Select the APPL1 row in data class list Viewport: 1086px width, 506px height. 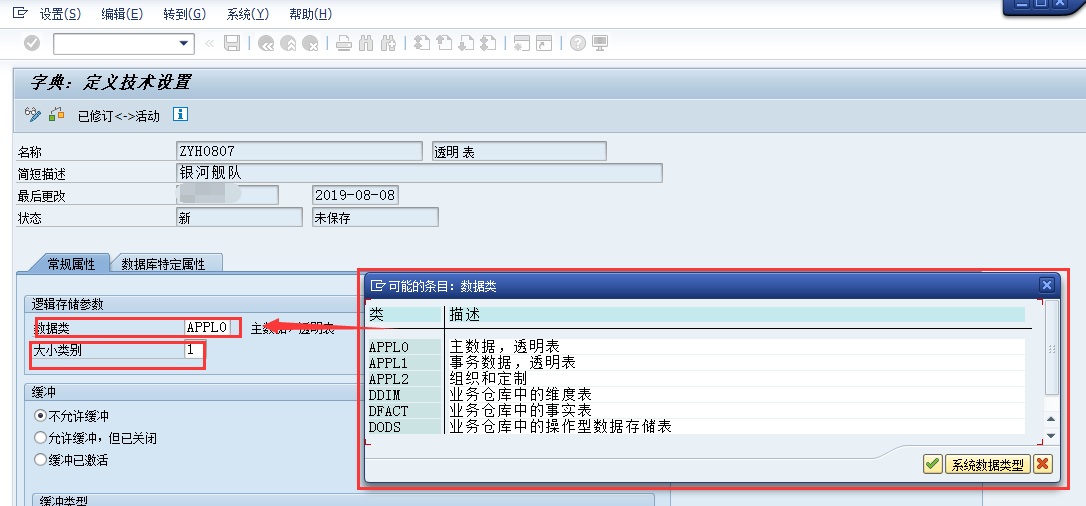[x=695, y=362]
